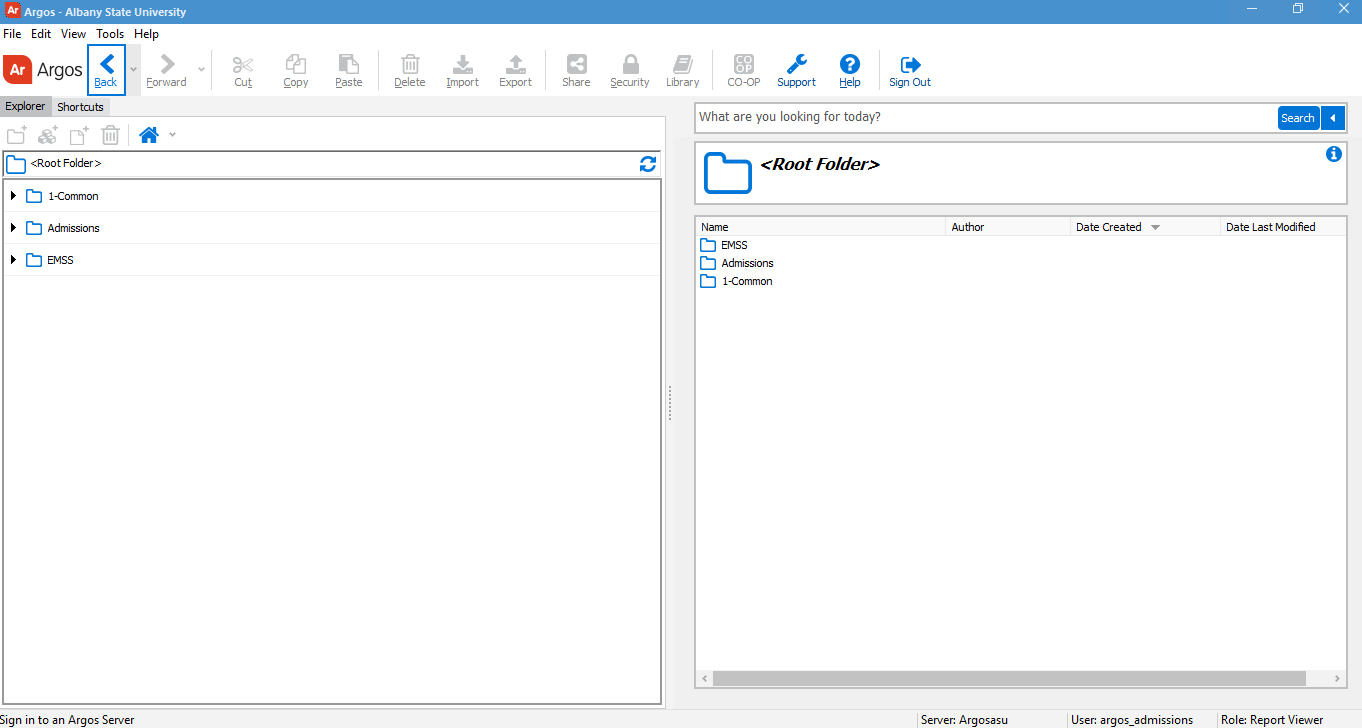Expand the Admissions folder tree node

(x=13, y=228)
